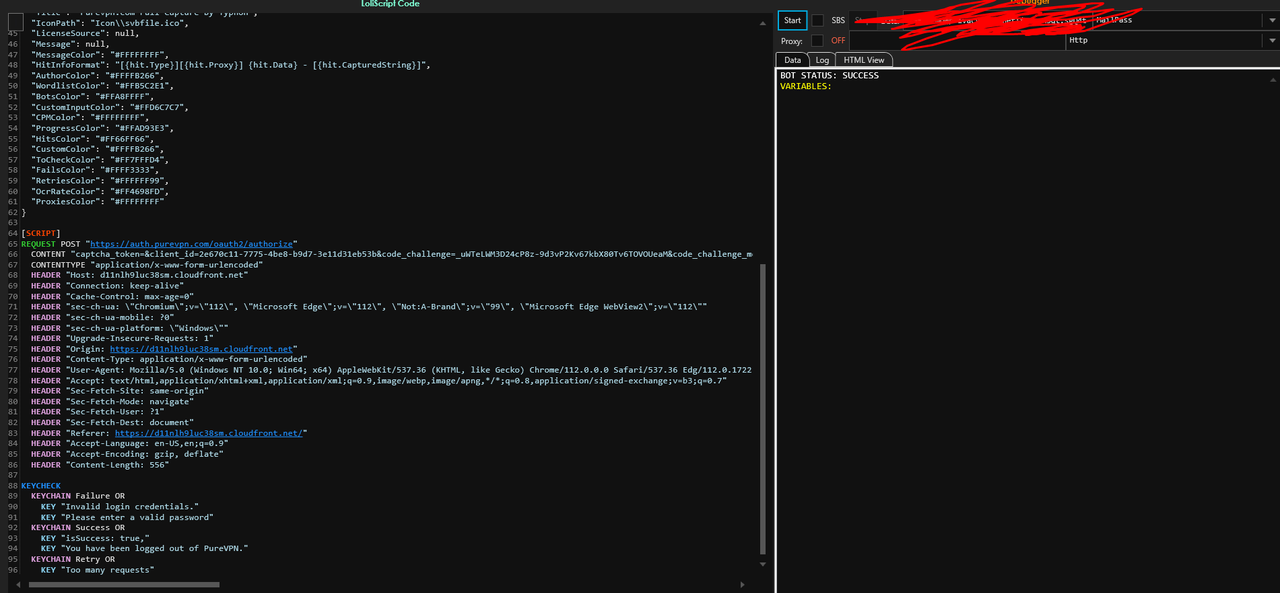Viewport: 1280px width, 593px height.
Task: Click the VARIABLES: label in output
Action: click(805, 86)
